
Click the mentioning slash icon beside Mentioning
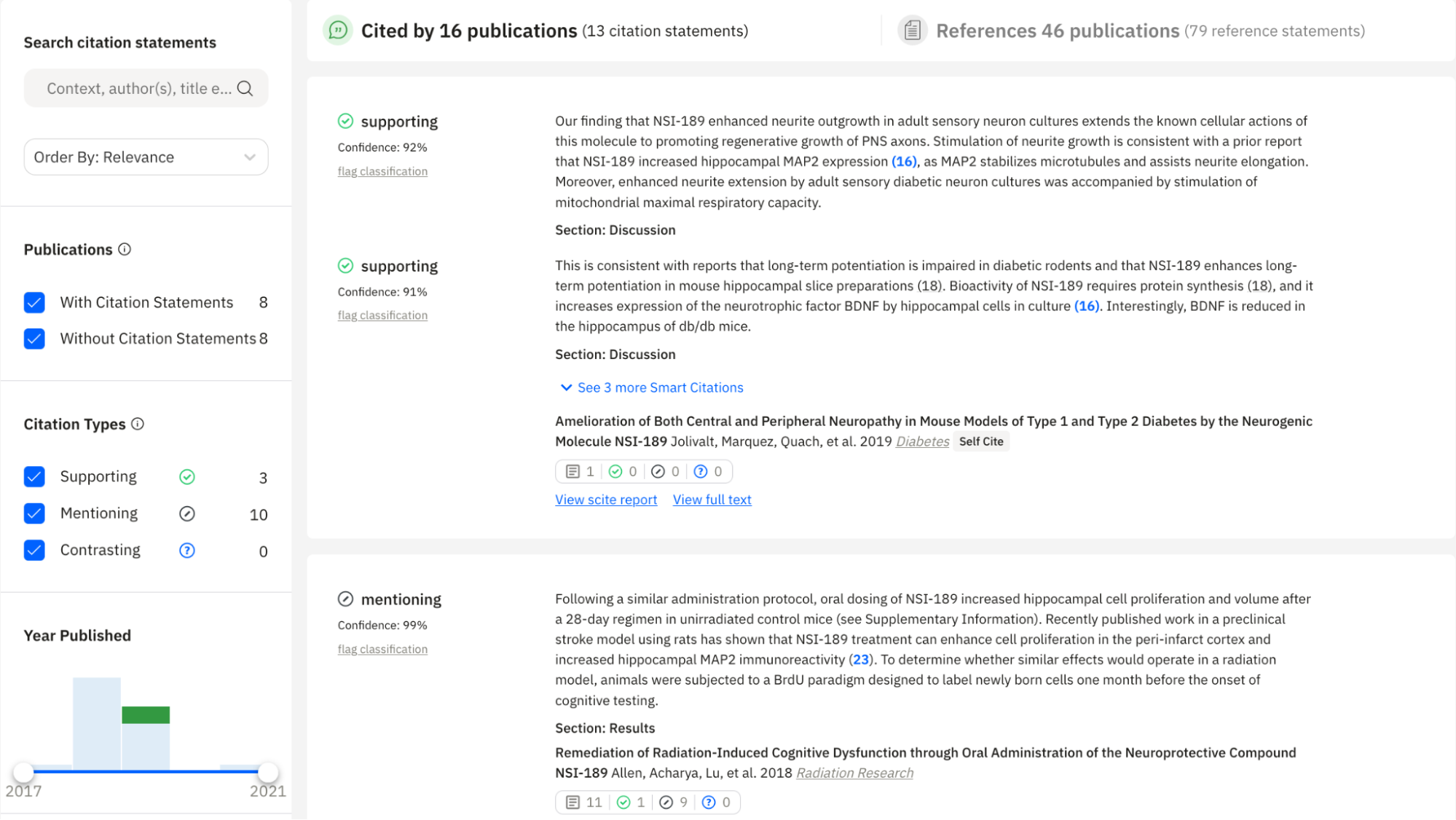coord(187,513)
